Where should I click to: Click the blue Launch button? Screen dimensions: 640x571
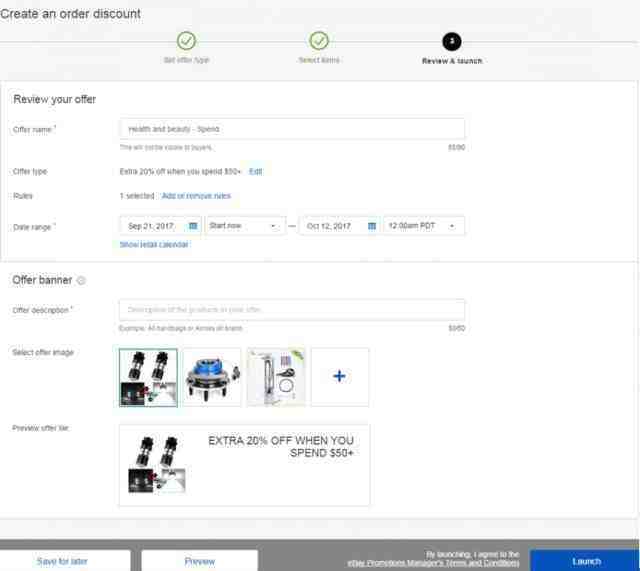(584, 561)
